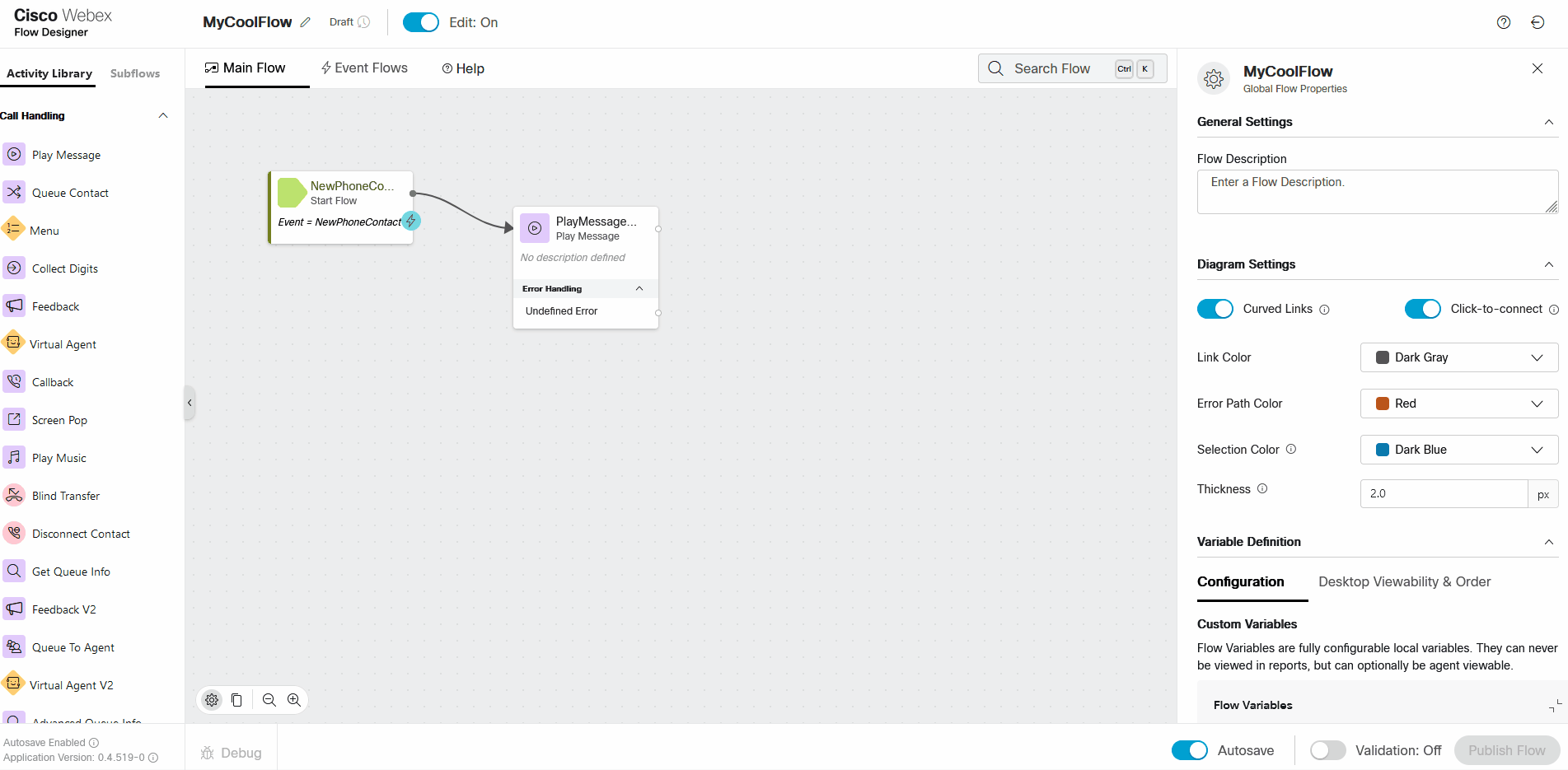Click the red Error Path Color swatch
Viewport: 1568px width, 770px height.
(1383, 404)
